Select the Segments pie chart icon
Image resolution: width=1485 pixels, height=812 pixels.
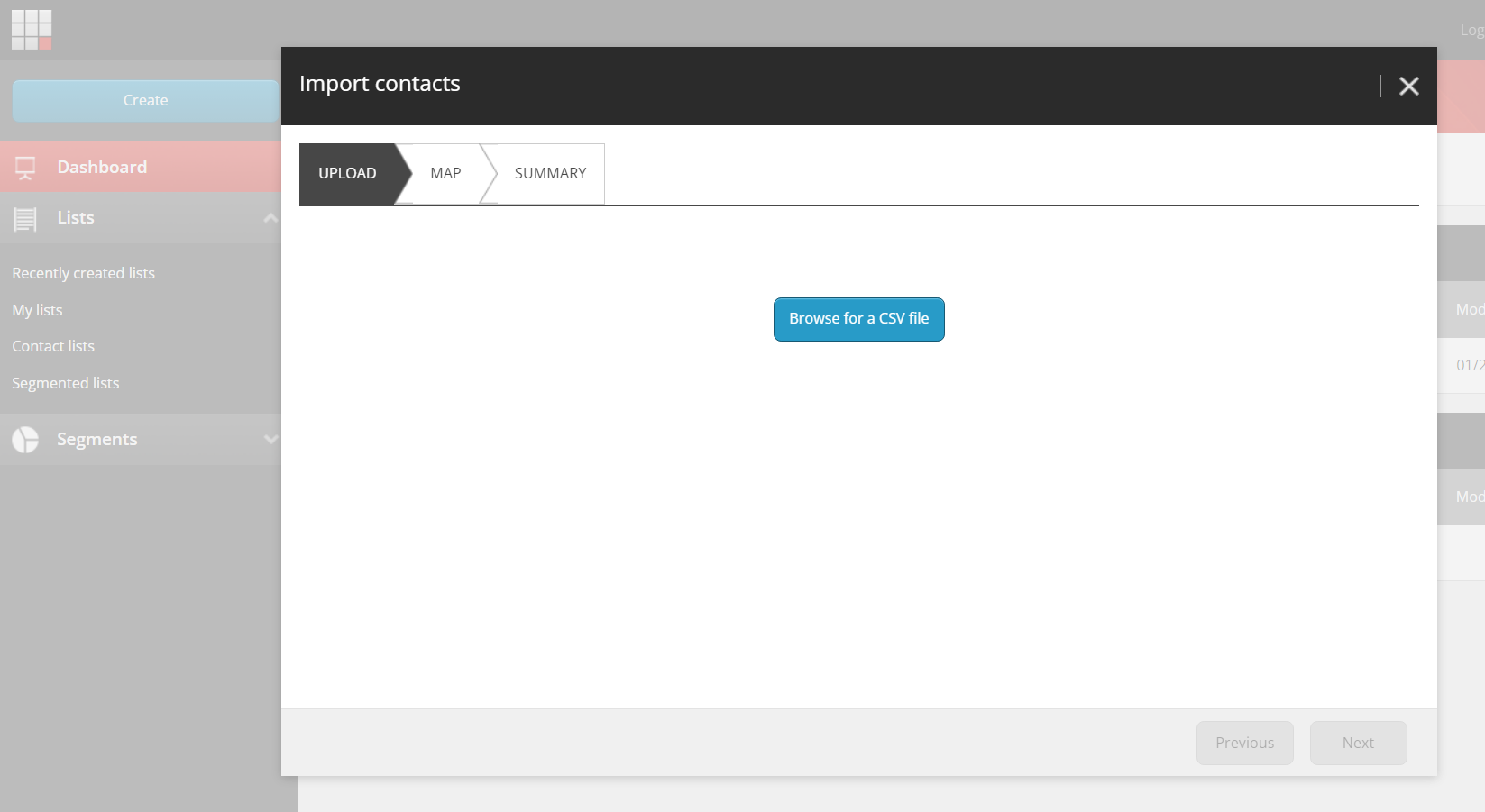24,439
